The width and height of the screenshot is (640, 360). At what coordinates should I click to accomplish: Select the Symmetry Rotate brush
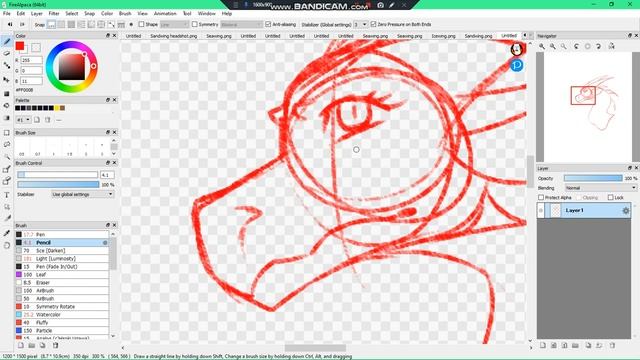click(62, 307)
